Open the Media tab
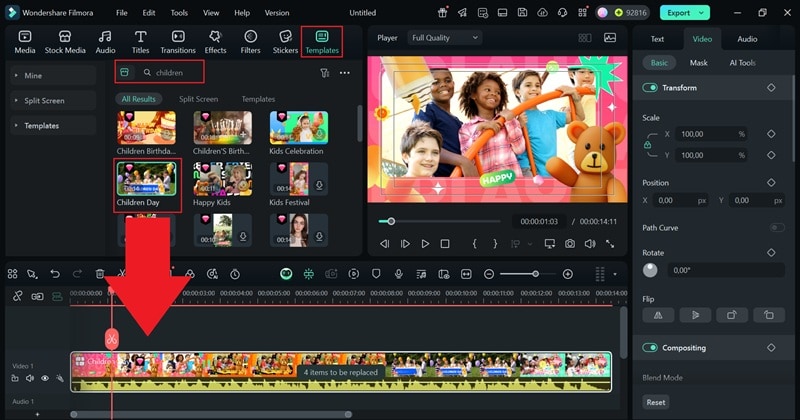This screenshot has height=420, width=800. (24, 42)
